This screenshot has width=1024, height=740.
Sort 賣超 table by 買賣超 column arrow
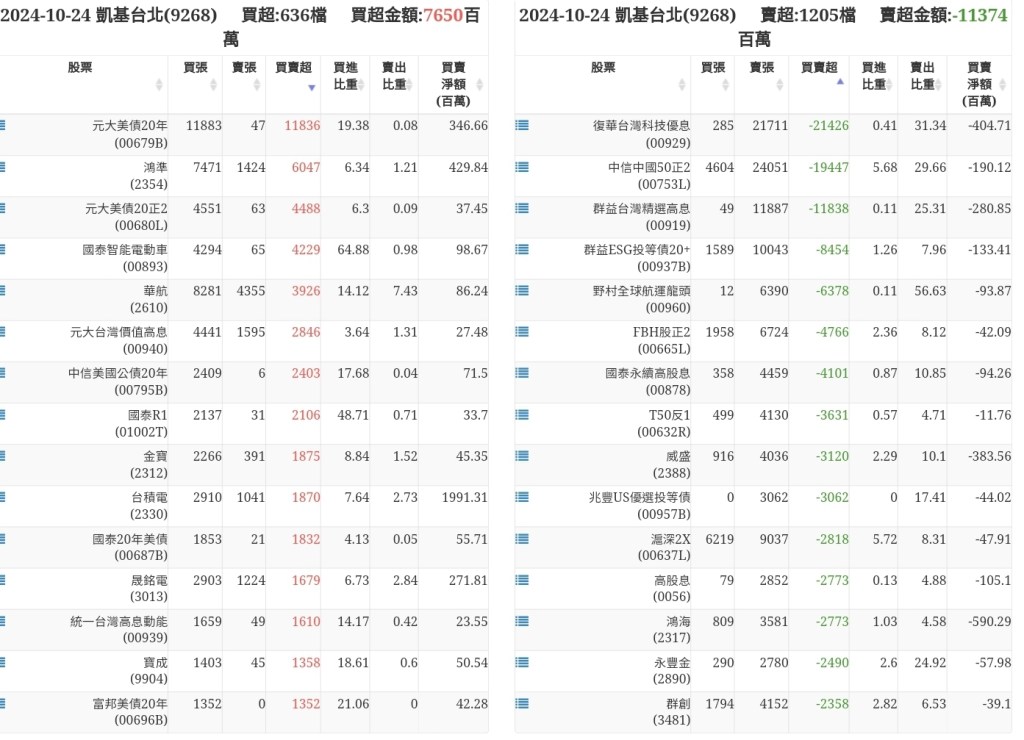pyautogui.click(x=840, y=82)
